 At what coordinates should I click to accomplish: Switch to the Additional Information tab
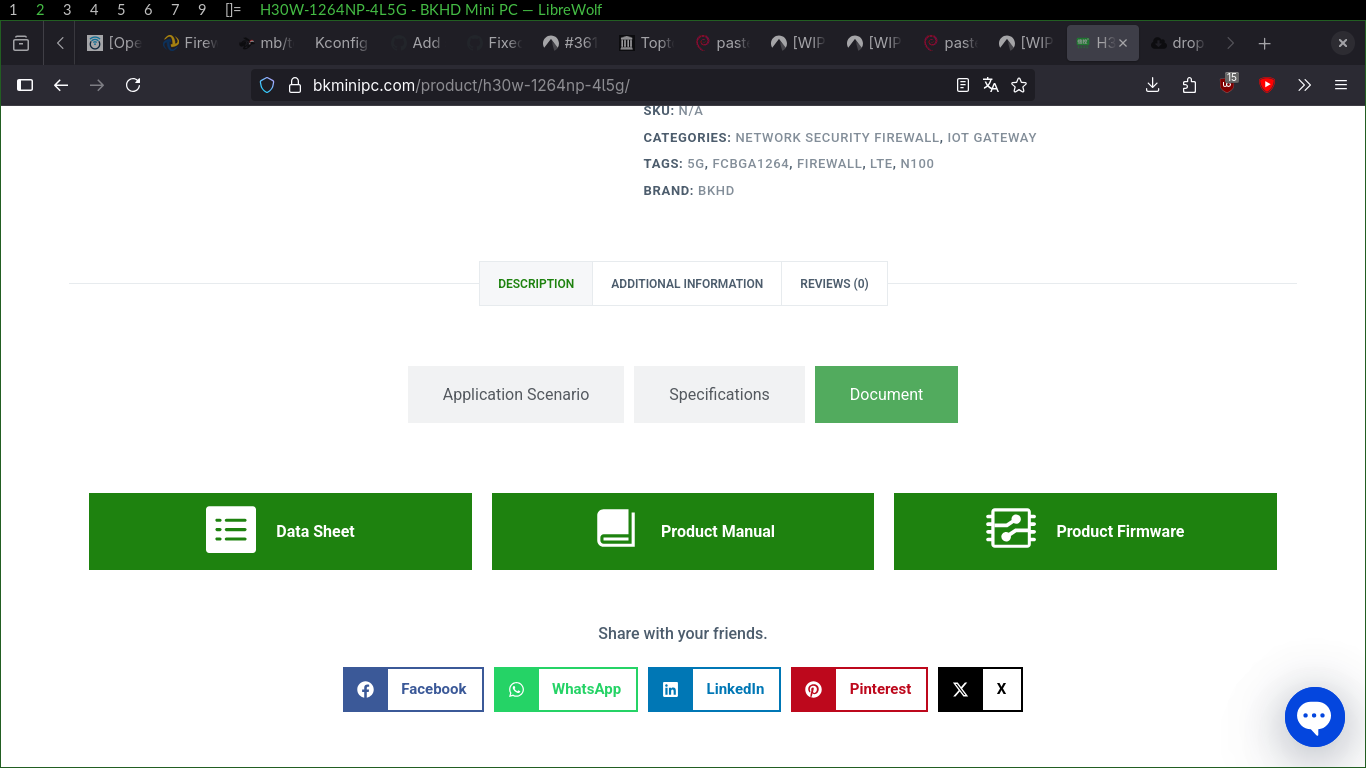(687, 284)
